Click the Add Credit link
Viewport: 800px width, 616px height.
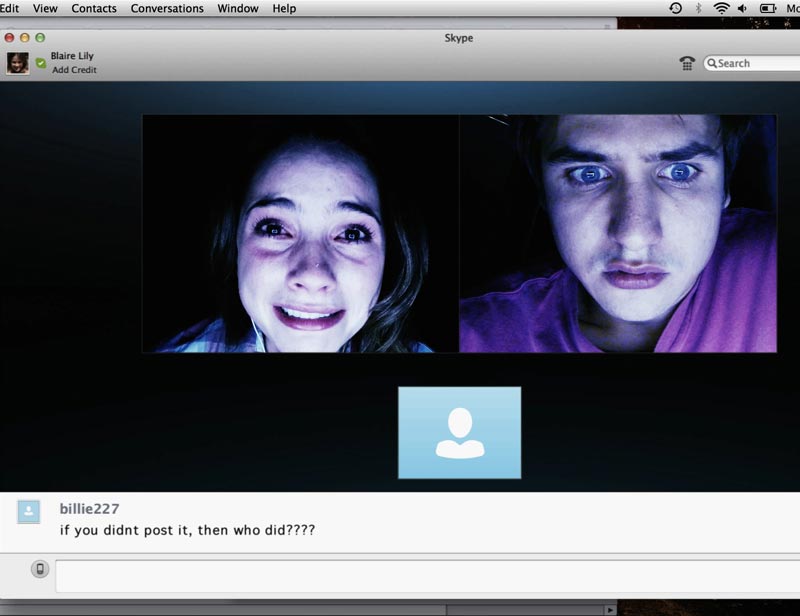74,70
